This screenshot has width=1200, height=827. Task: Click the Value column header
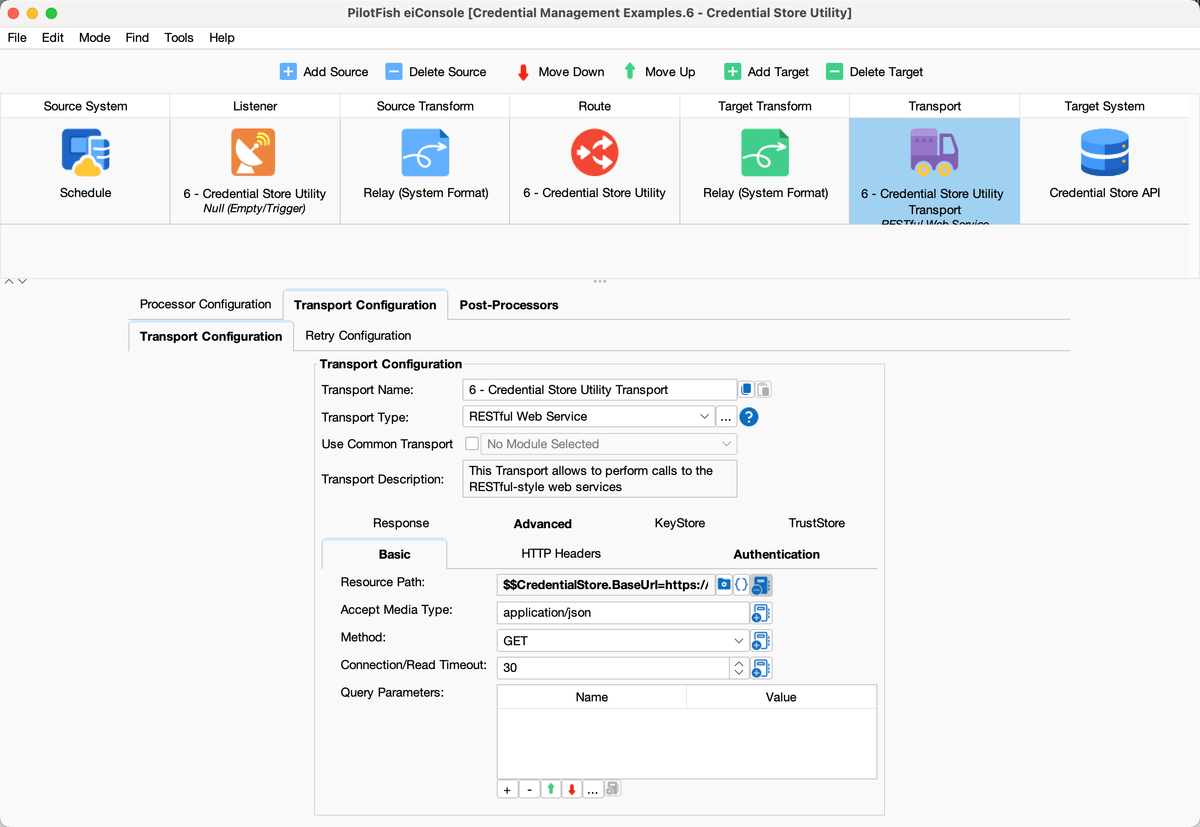coord(781,697)
